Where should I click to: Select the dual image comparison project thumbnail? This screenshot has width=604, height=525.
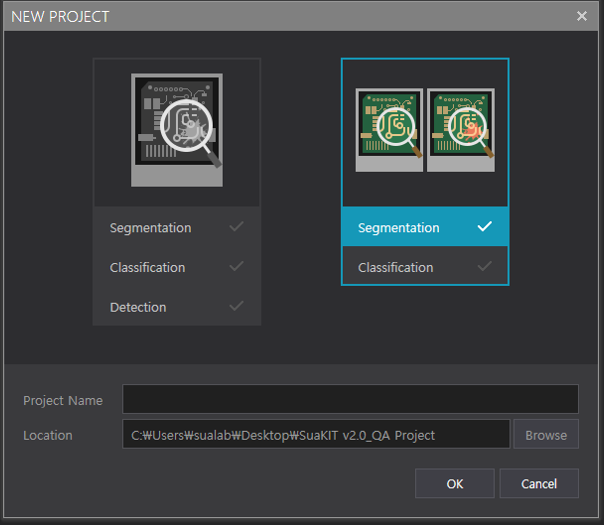click(425, 130)
